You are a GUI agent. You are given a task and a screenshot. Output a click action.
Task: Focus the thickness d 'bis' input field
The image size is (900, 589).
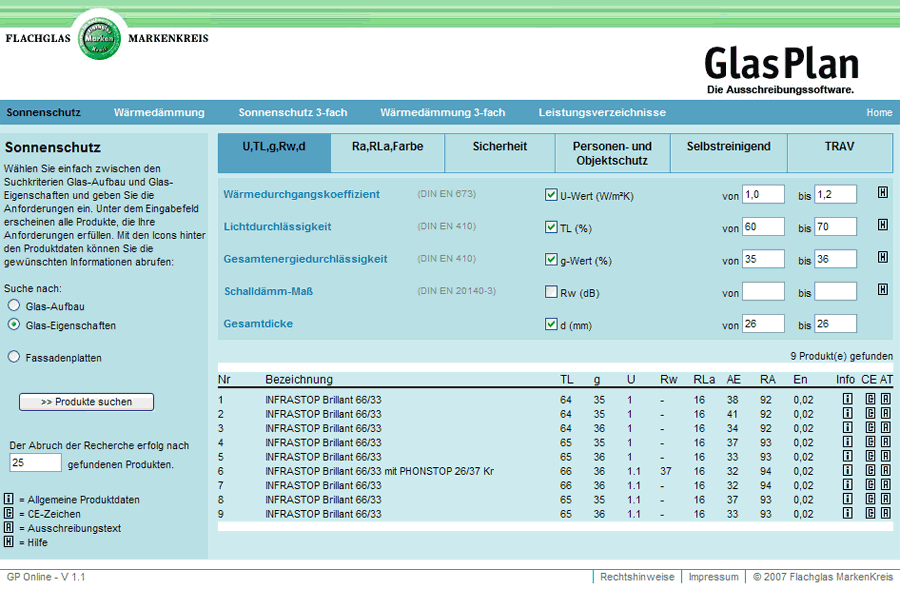[x=836, y=323]
